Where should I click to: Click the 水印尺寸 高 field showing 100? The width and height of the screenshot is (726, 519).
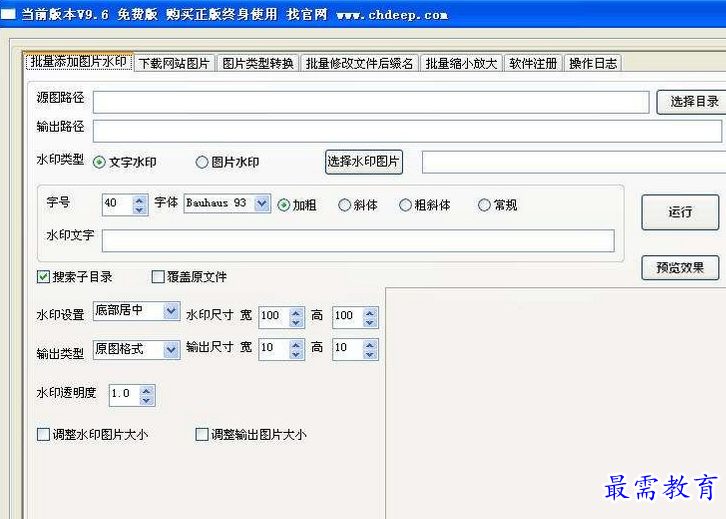pos(348,317)
